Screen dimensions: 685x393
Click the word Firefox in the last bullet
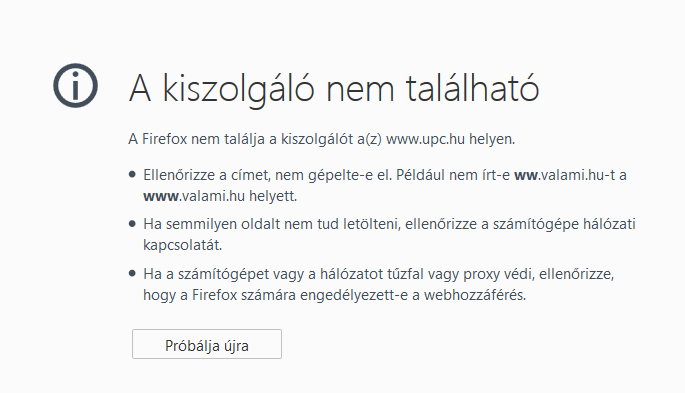pos(214,295)
